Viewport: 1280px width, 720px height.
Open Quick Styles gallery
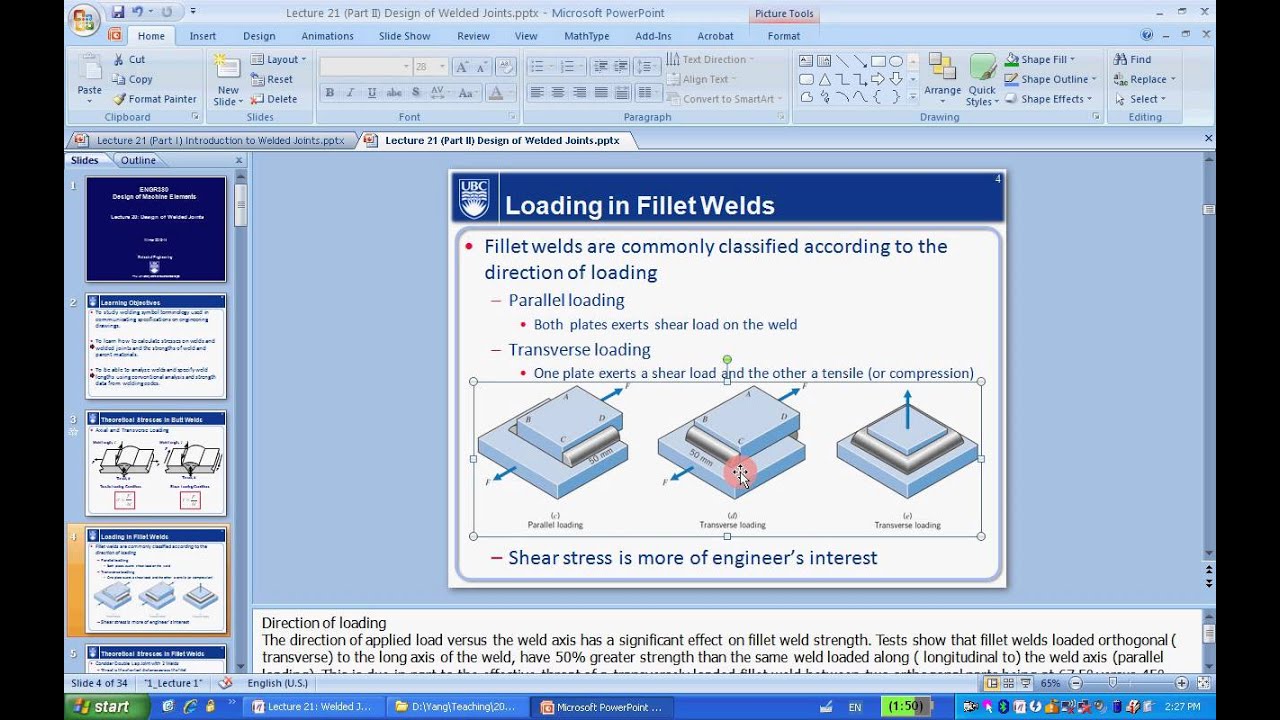point(982,80)
